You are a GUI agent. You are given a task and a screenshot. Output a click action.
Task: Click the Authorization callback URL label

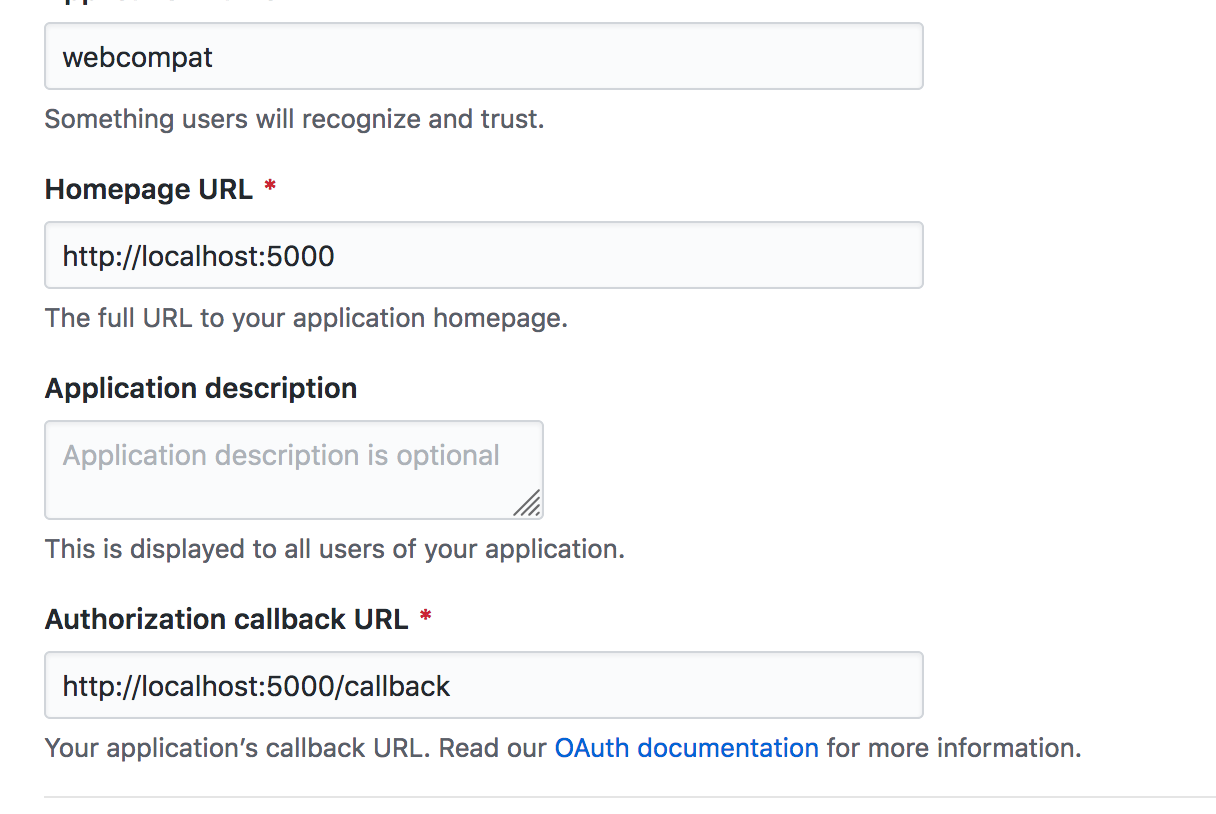pos(227,619)
